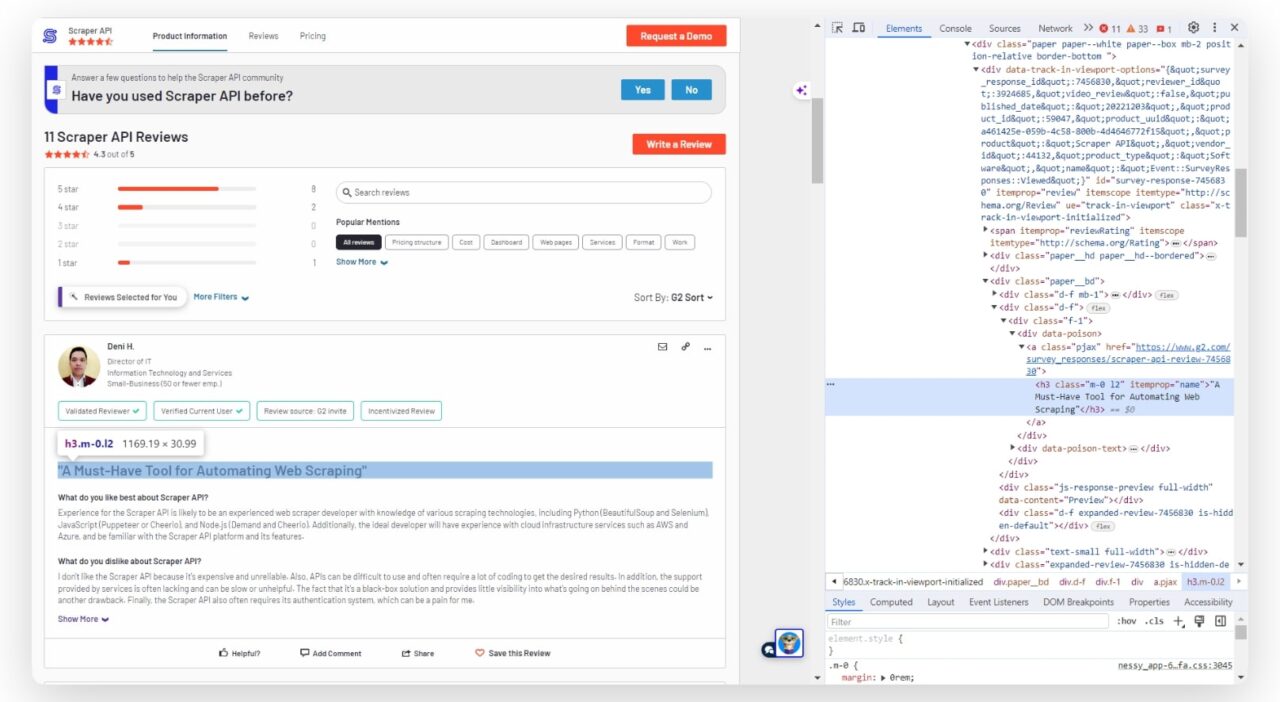Expand the data-poison-text div node

coord(1014,448)
